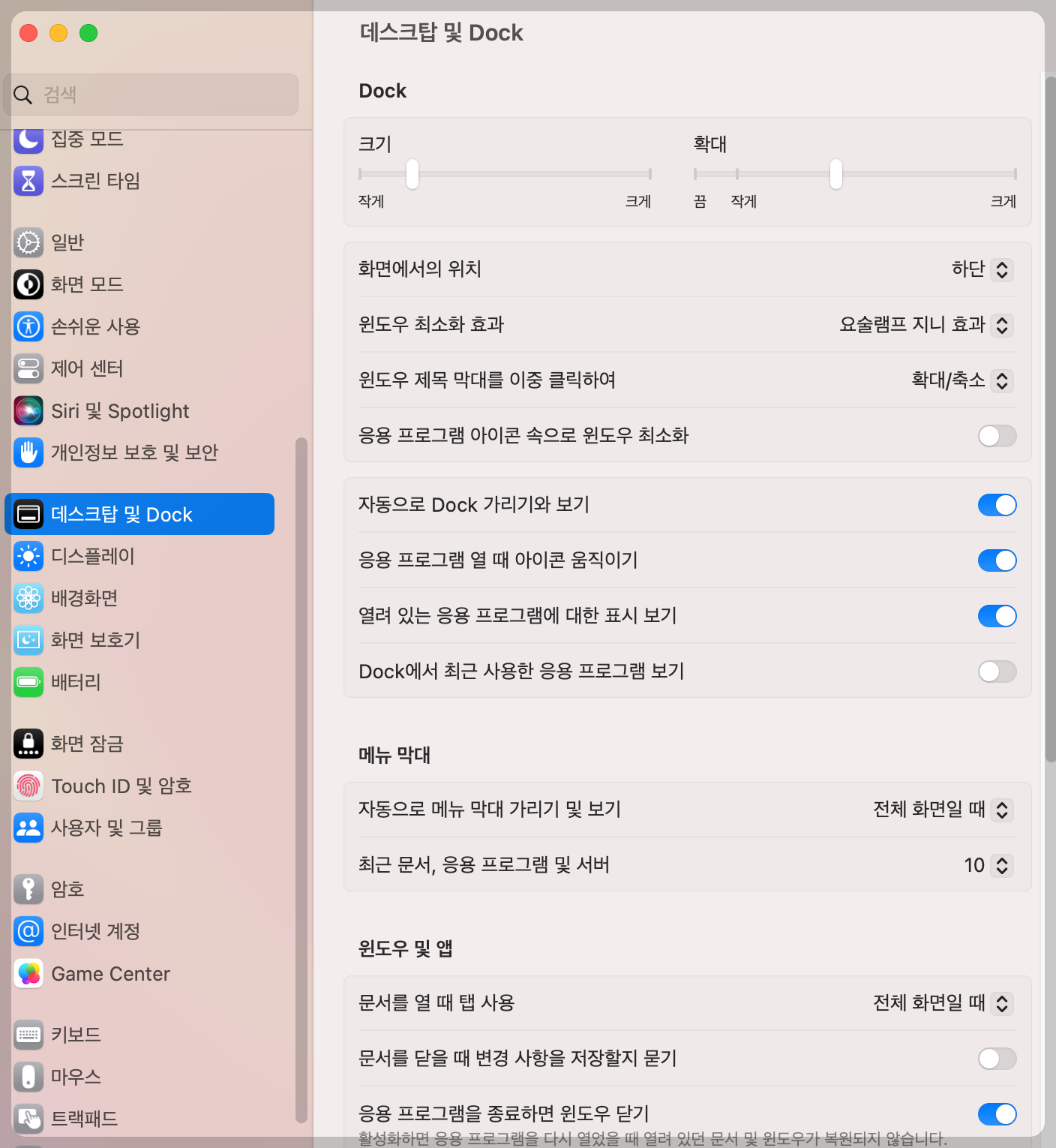
Task: Toggle 응용 프로그램을 종료하면 윈도우 닫기 switch
Action: click(997, 1114)
